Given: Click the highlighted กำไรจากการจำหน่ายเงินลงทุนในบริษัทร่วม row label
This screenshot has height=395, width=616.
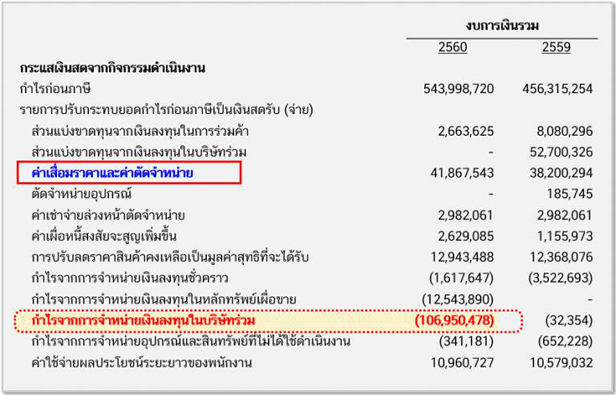Looking at the screenshot, I should 143,320.
